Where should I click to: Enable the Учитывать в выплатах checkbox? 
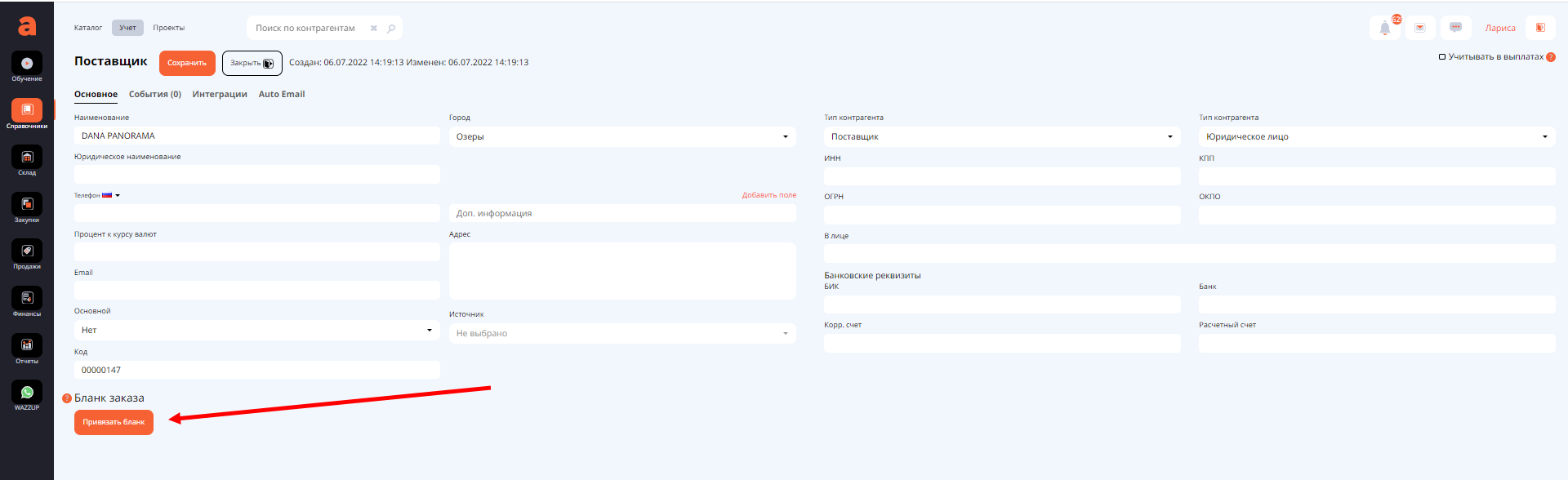tap(1442, 57)
